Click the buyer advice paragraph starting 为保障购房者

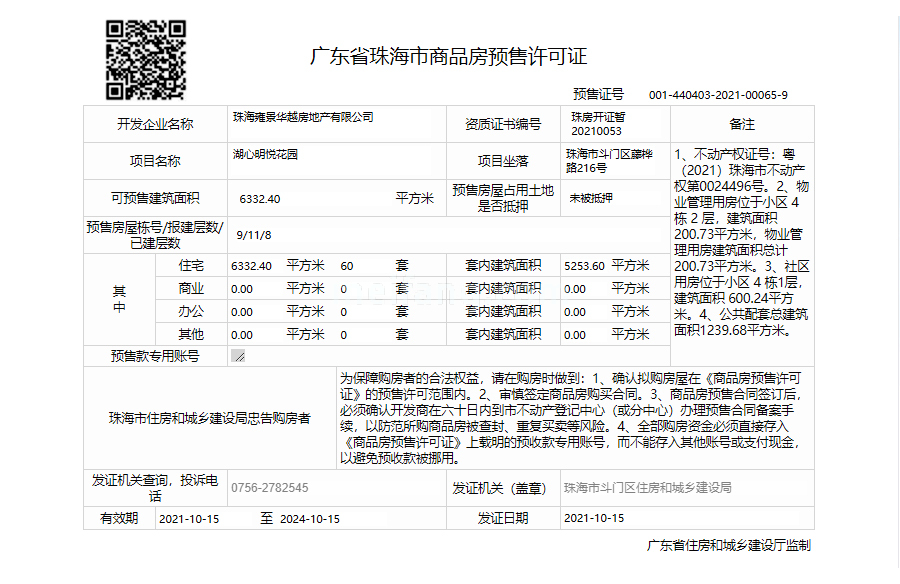(x=571, y=418)
